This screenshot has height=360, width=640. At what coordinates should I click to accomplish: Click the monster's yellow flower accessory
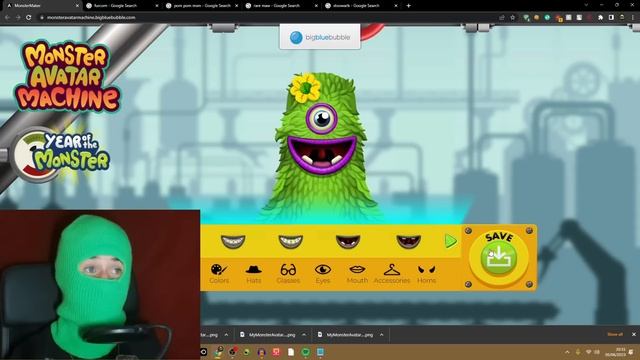point(305,88)
